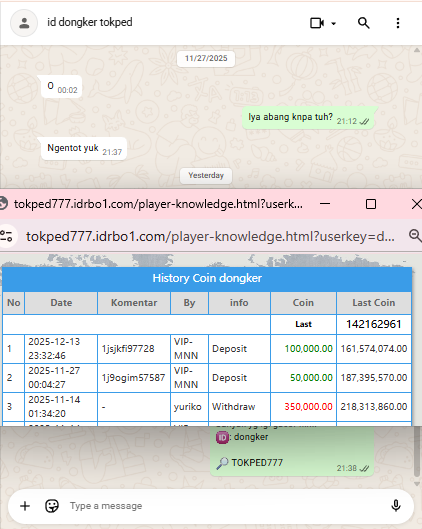The image size is (422, 529).
Task: Click TOKPED777 text in sent message
Action: tap(257, 463)
